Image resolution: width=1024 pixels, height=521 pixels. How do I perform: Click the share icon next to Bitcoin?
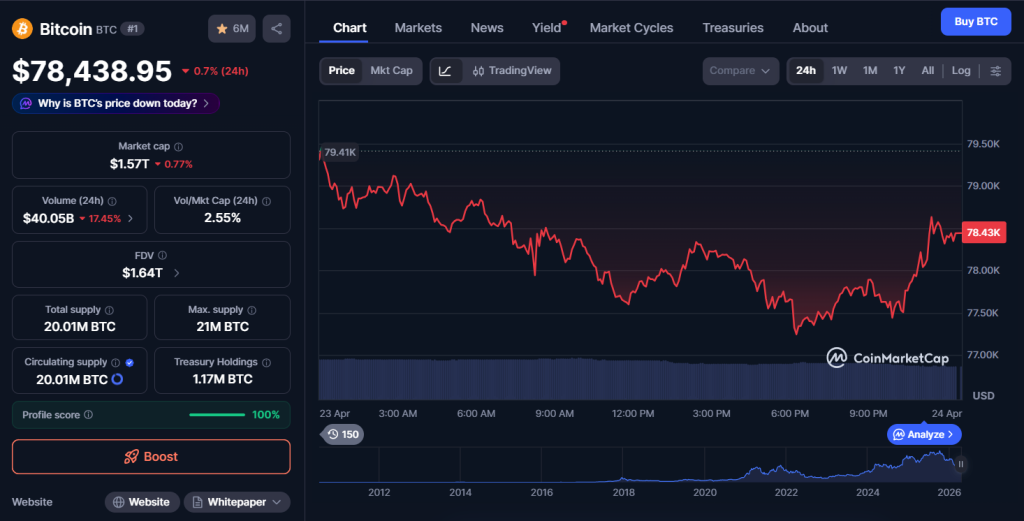(x=277, y=29)
